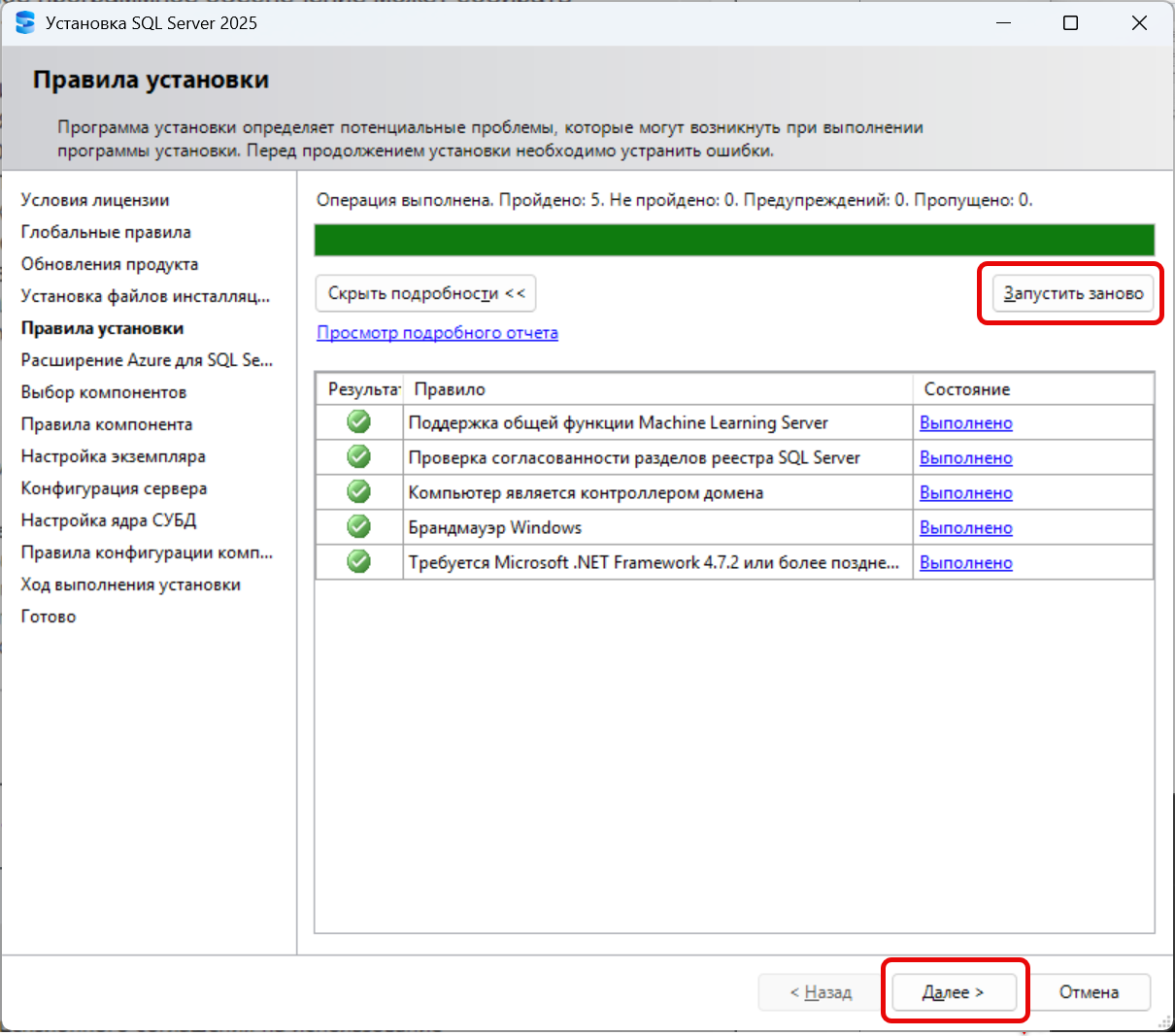The width and height of the screenshot is (1175, 1036).
Task: Sort by the Состояние column header
Action: click(x=1033, y=389)
